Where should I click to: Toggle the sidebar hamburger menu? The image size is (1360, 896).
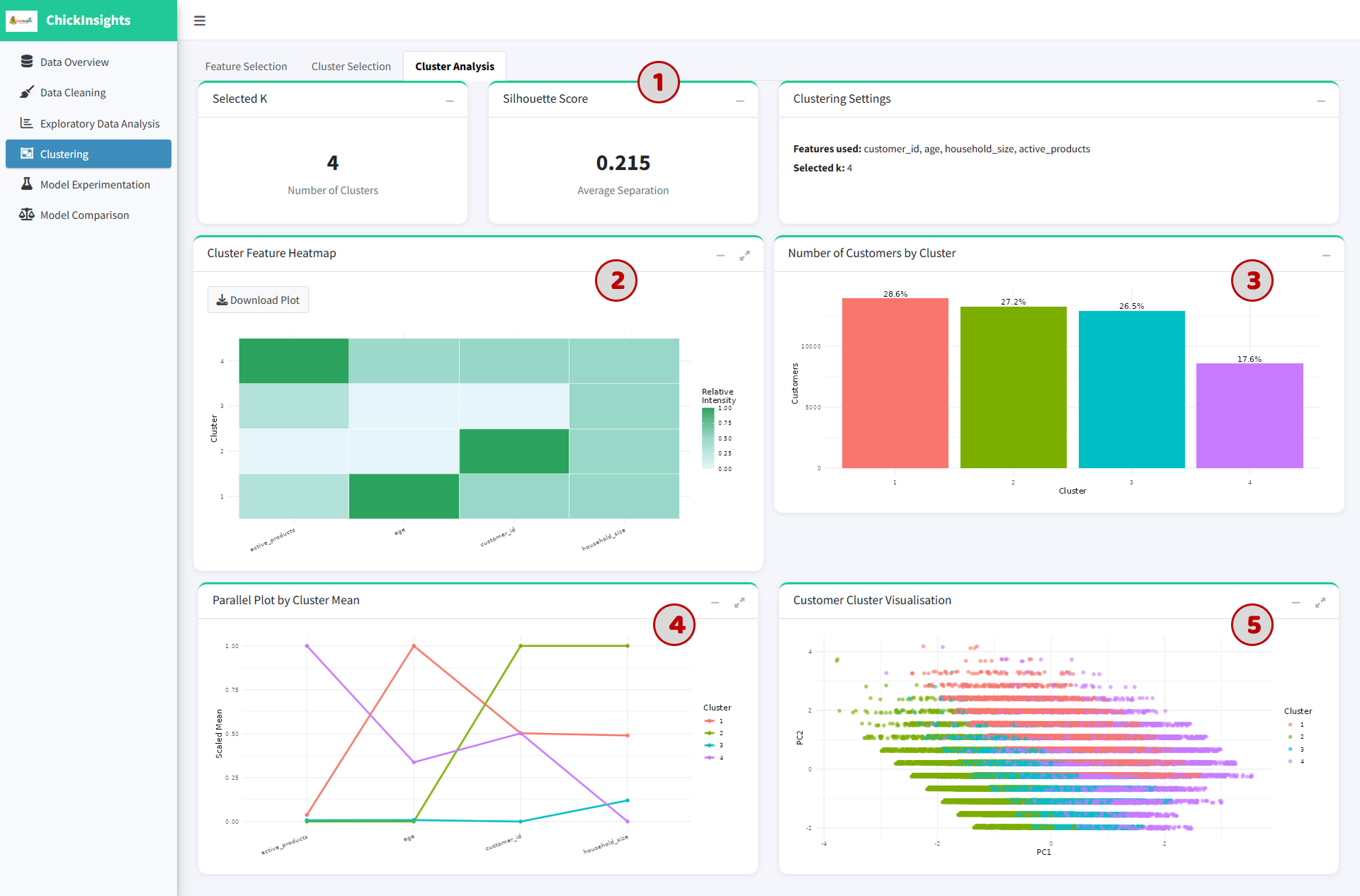click(200, 21)
